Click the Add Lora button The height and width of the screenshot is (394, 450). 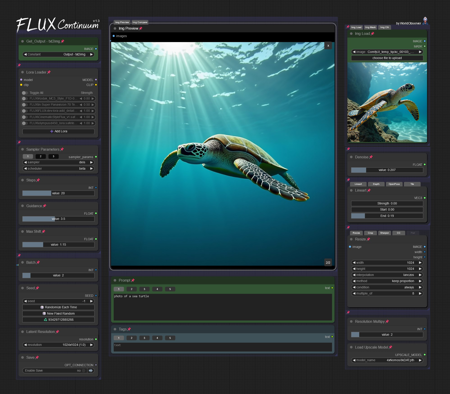[58, 132]
